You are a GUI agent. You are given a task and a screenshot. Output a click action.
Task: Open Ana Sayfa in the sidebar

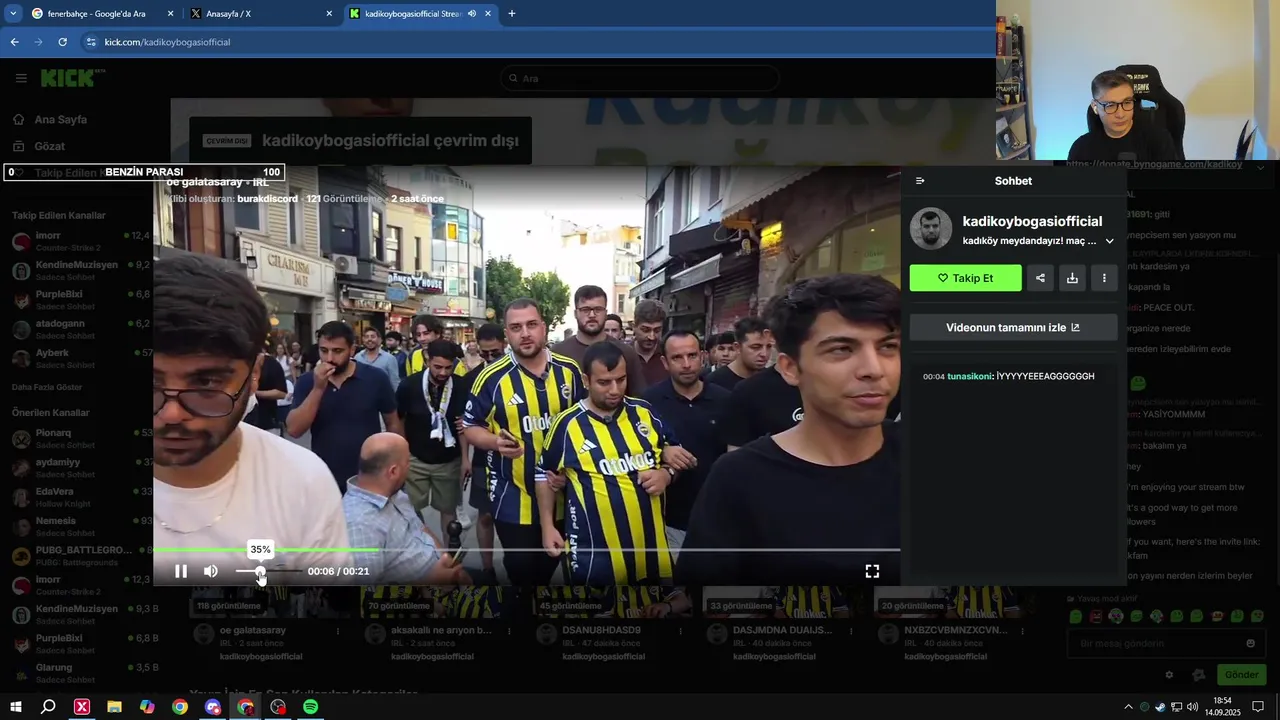click(x=50, y=119)
